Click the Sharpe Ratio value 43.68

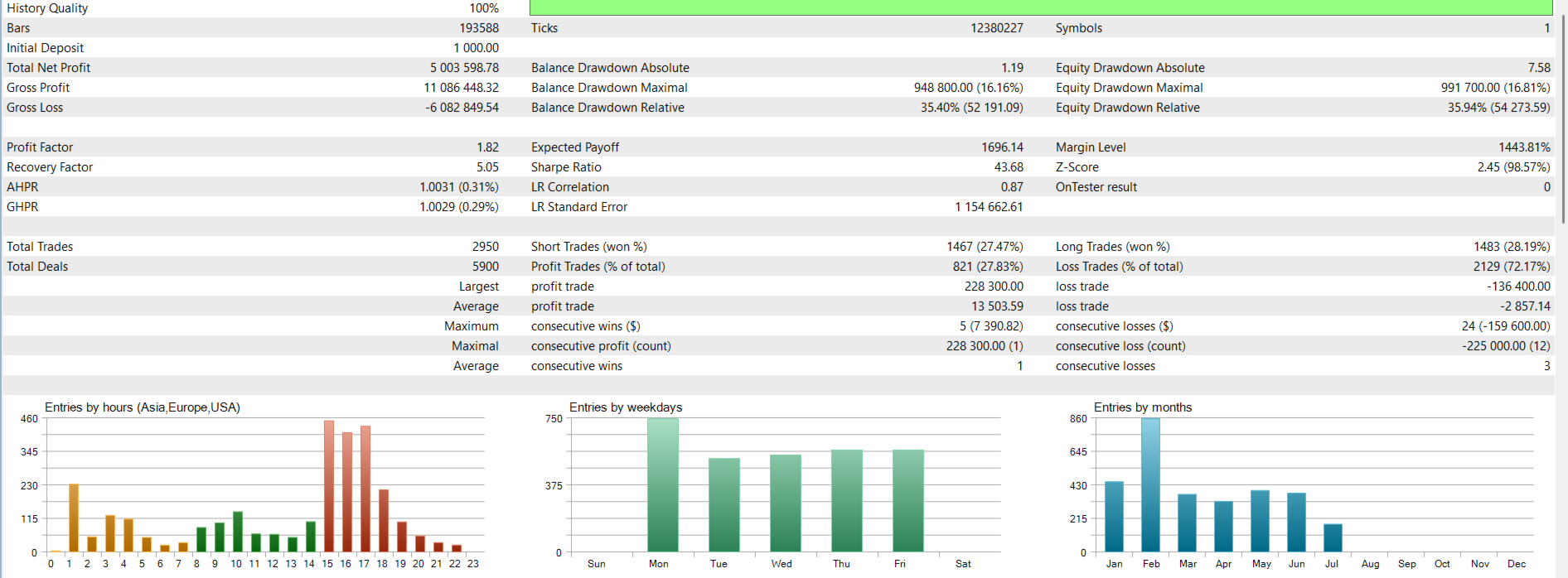[1009, 167]
